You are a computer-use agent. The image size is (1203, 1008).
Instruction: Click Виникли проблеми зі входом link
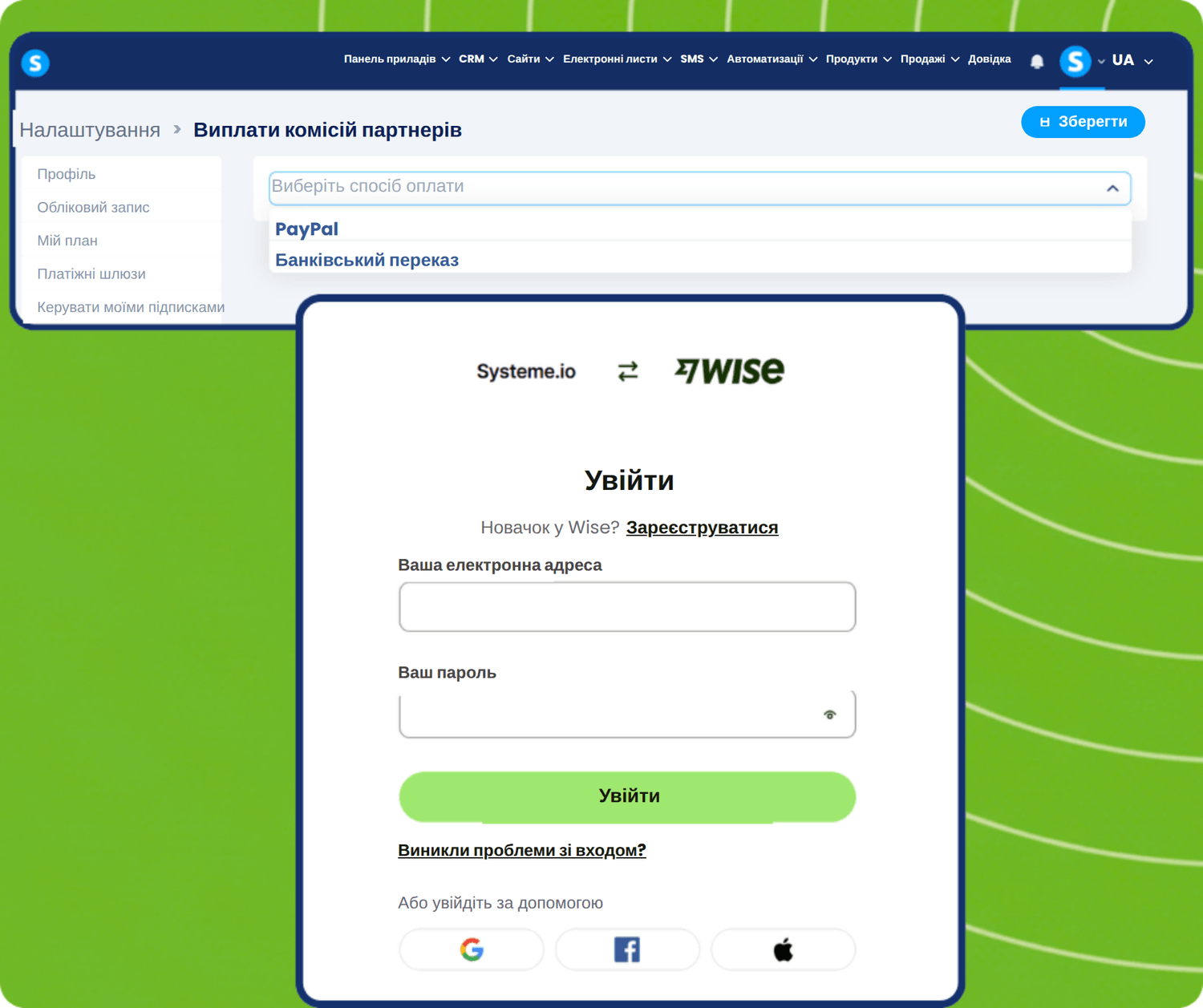click(x=521, y=850)
